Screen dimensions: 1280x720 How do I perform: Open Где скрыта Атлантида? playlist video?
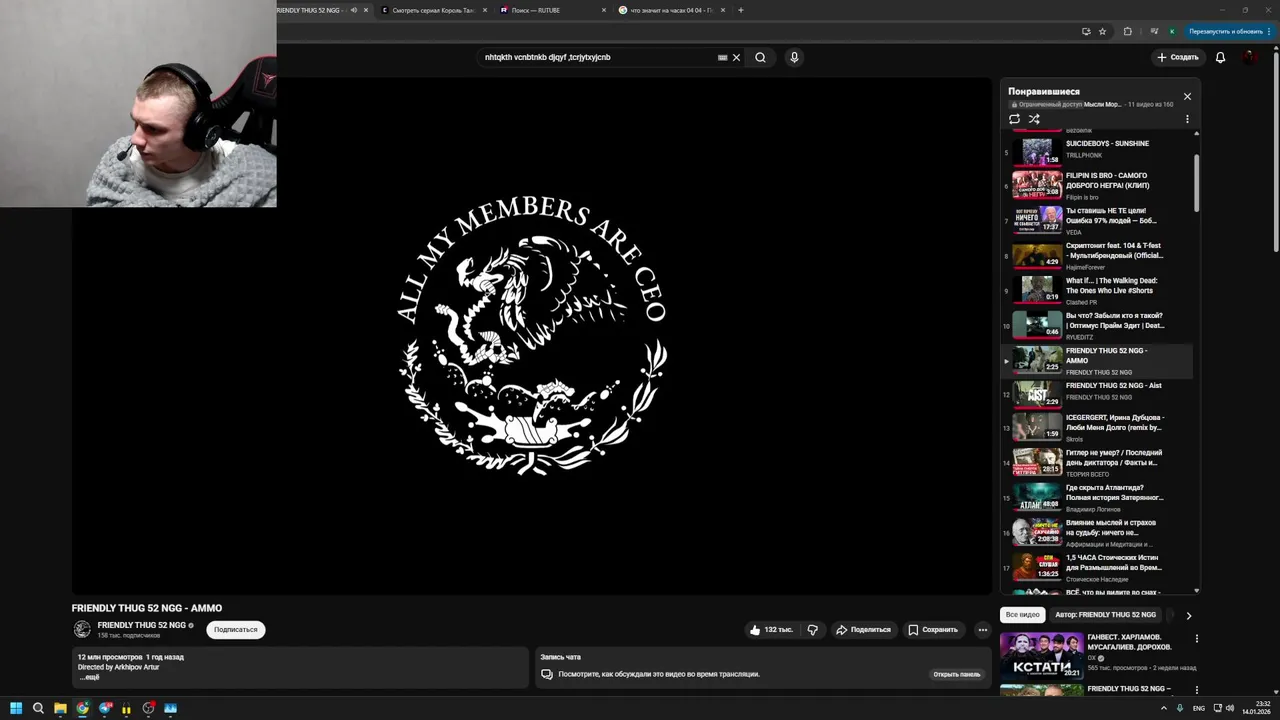1097,498
